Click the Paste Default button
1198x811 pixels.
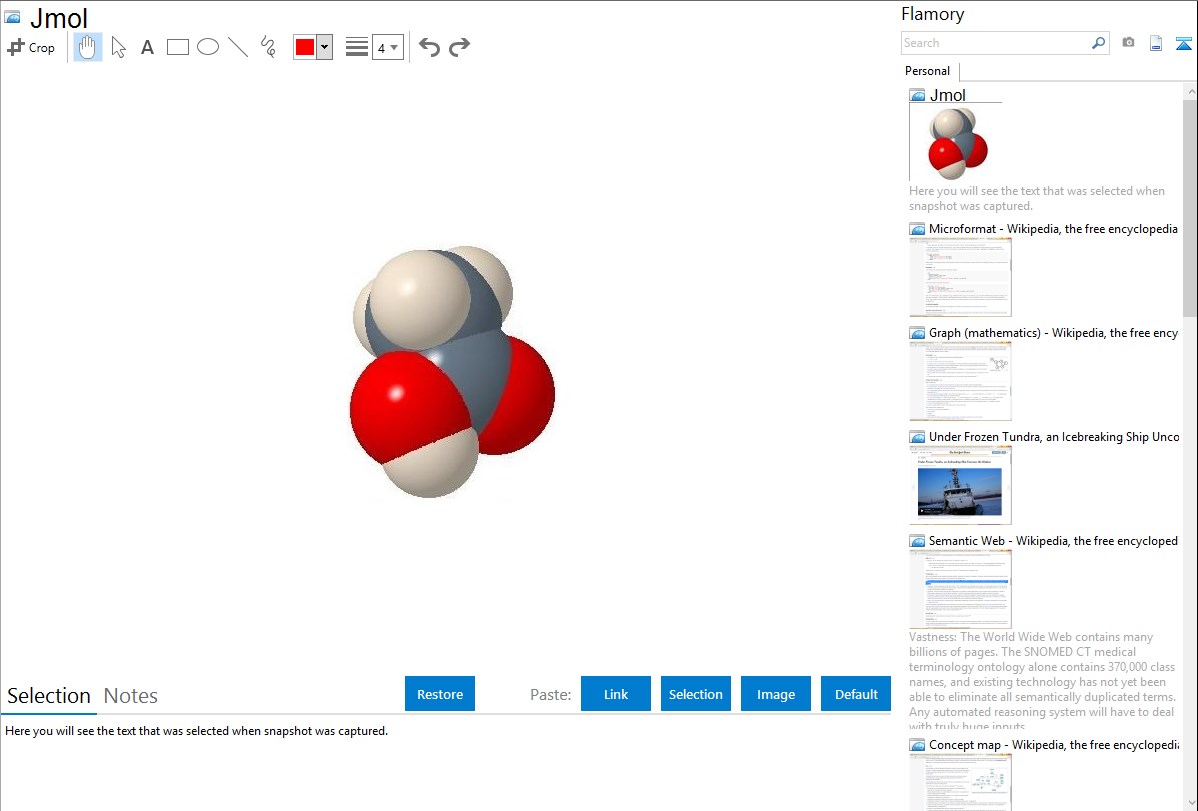tap(856, 694)
